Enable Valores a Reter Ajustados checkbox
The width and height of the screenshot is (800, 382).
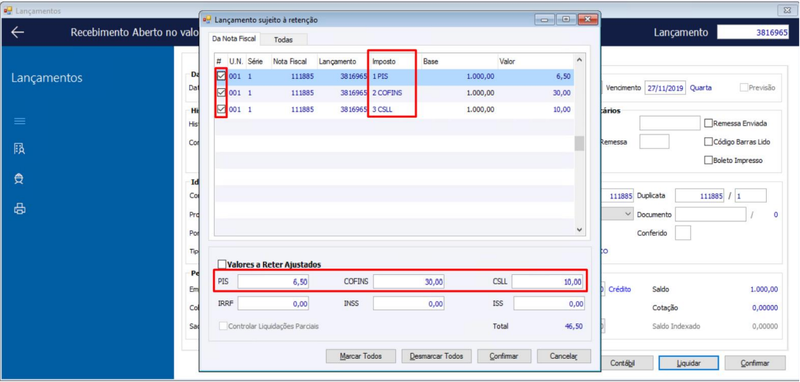(x=221, y=264)
